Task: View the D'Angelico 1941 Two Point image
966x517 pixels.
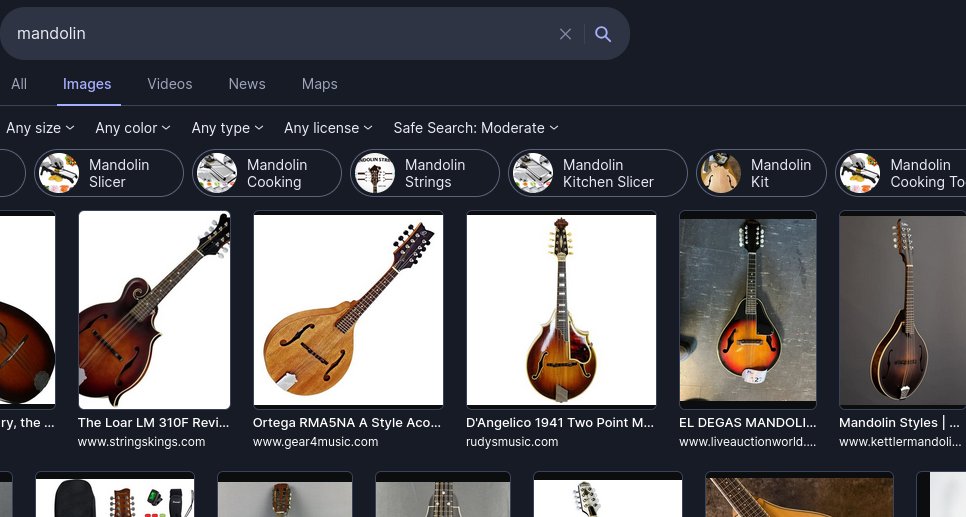Action: pyautogui.click(x=561, y=309)
